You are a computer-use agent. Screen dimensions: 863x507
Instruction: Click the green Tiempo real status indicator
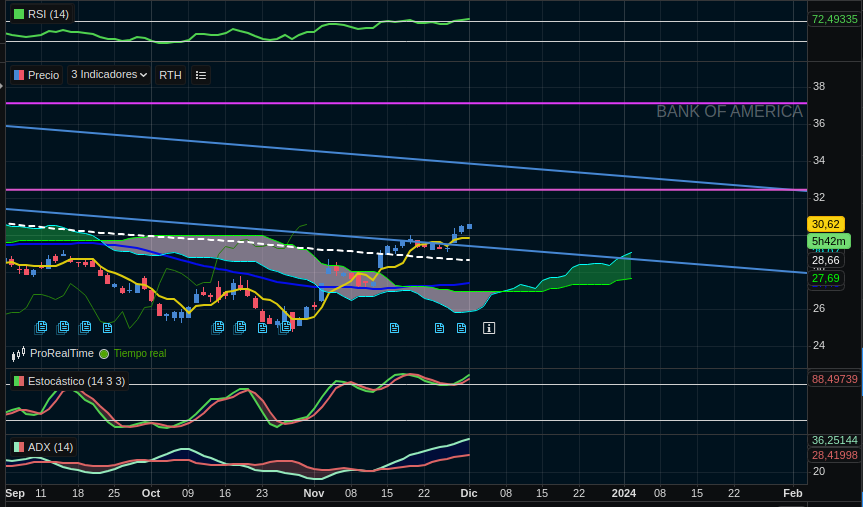coord(104,354)
